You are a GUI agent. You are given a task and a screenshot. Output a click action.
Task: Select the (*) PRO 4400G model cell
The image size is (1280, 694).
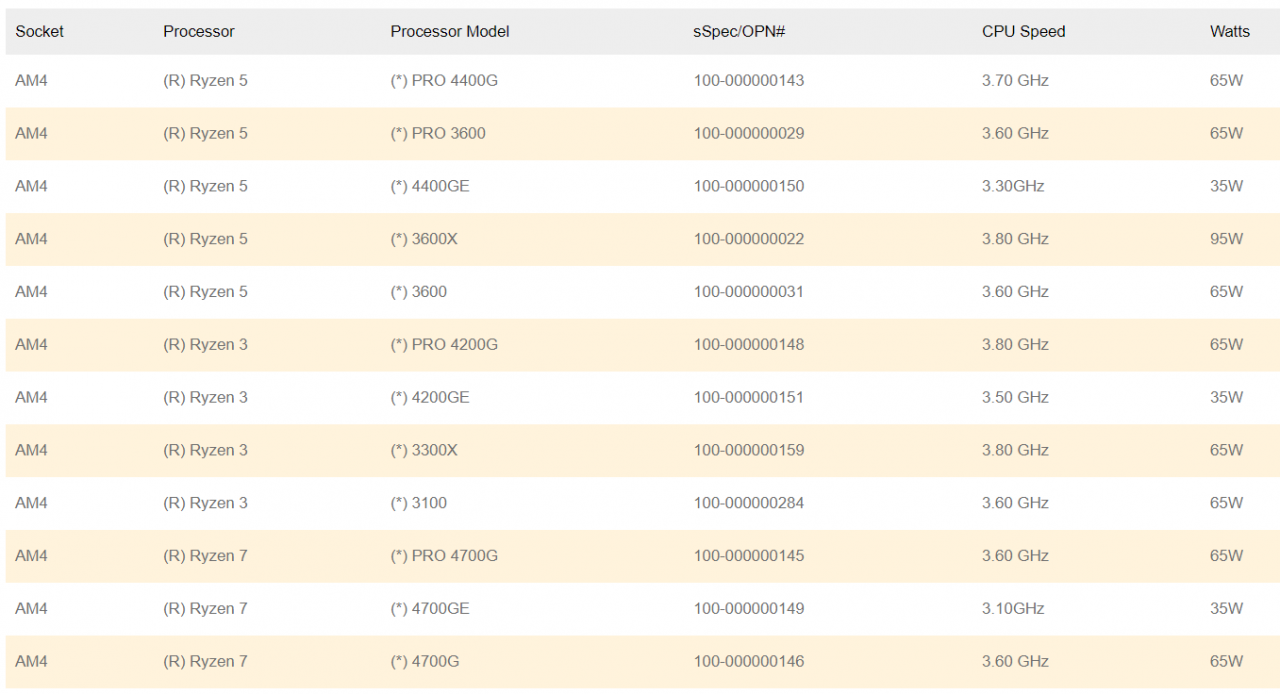point(444,81)
